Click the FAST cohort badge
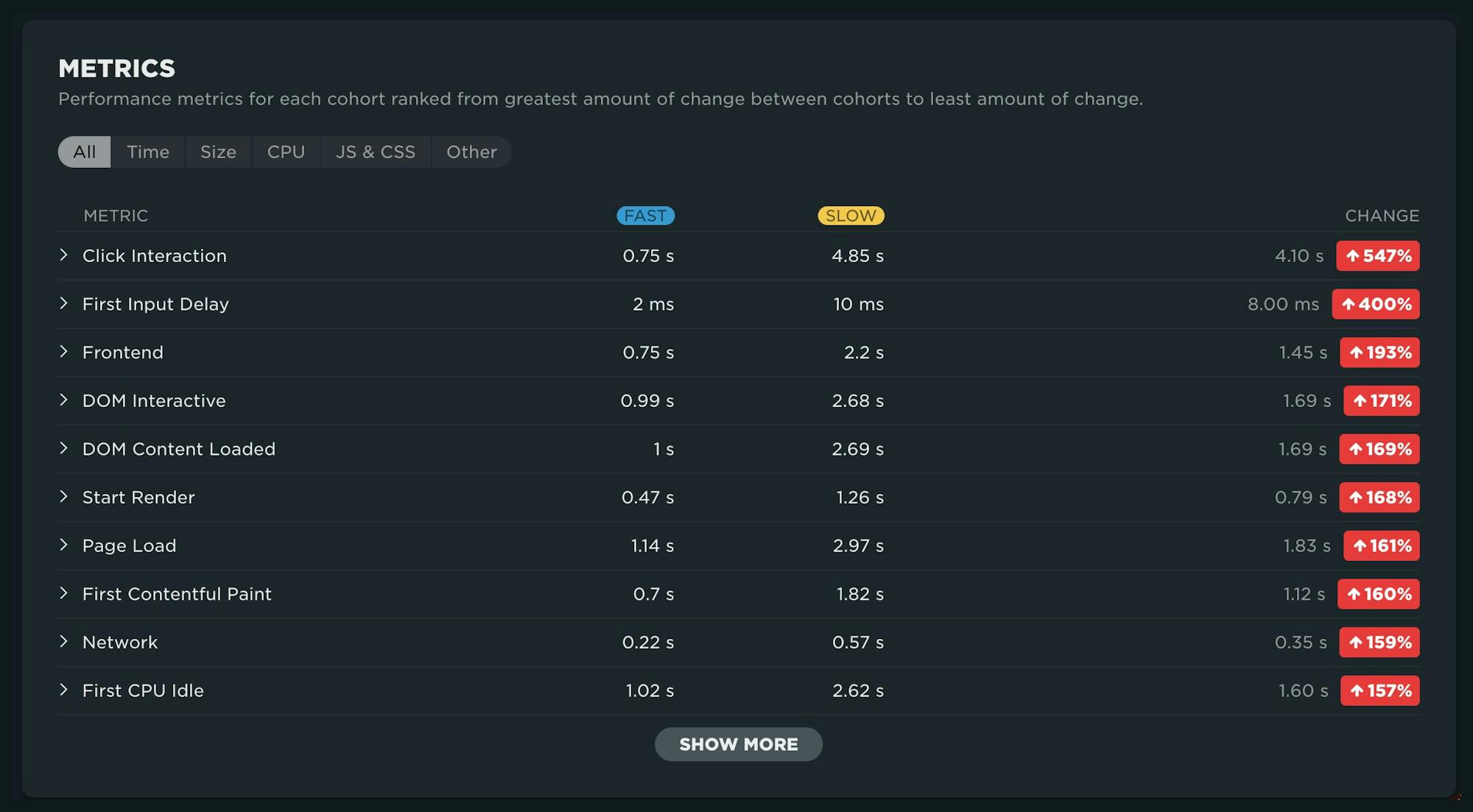The image size is (1473, 812). [645, 216]
